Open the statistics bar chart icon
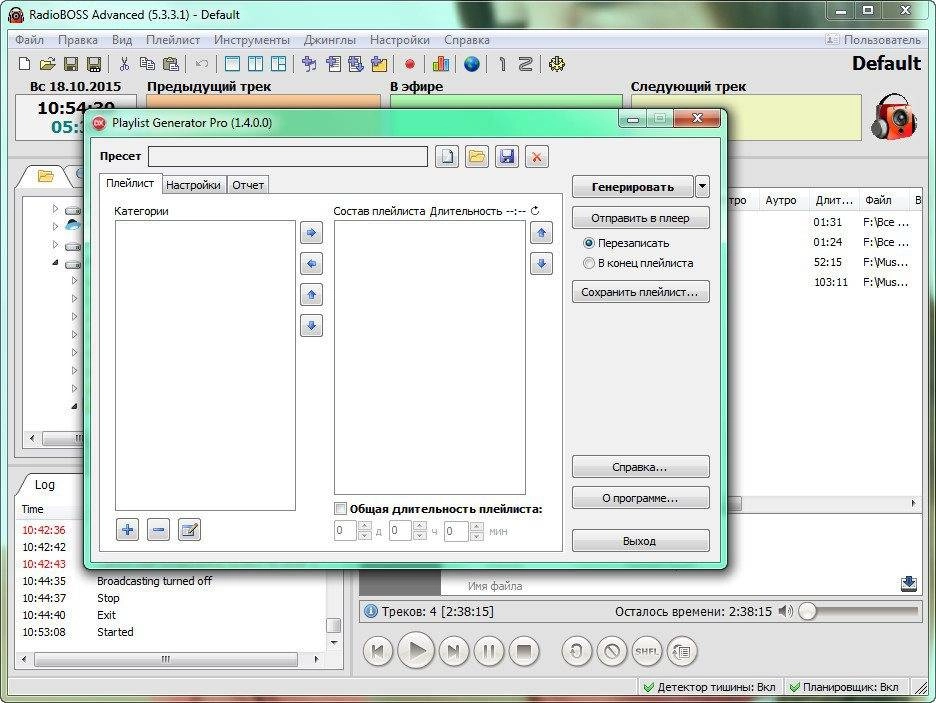The width and height of the screenshot is (936, 703). [x=441, y=64]
